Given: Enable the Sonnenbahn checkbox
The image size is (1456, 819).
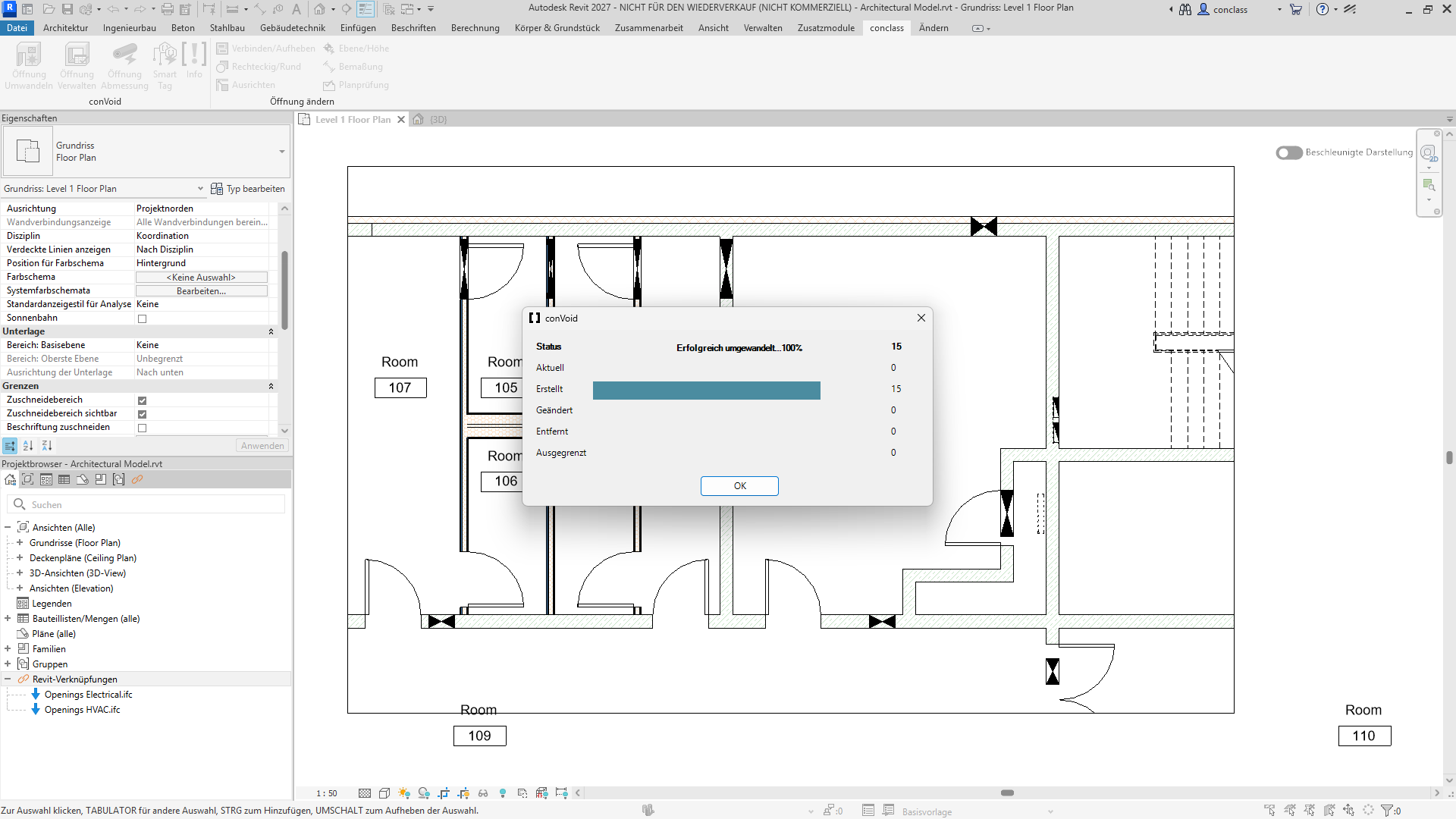Looking at the screenshot, I should [142, 318].
